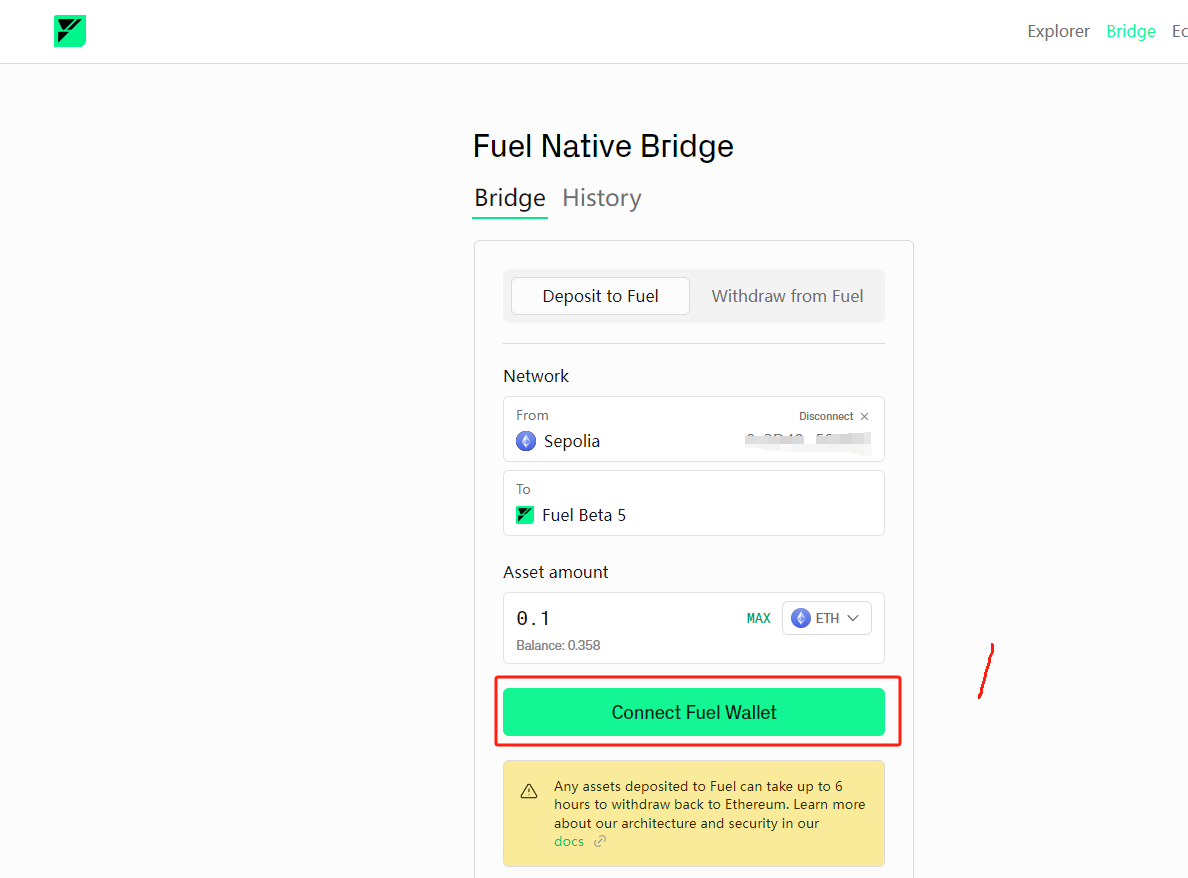Set amount with MAX button
Image resolution: width=1188 pixels, height=878 pixels.
click(758, 618)
